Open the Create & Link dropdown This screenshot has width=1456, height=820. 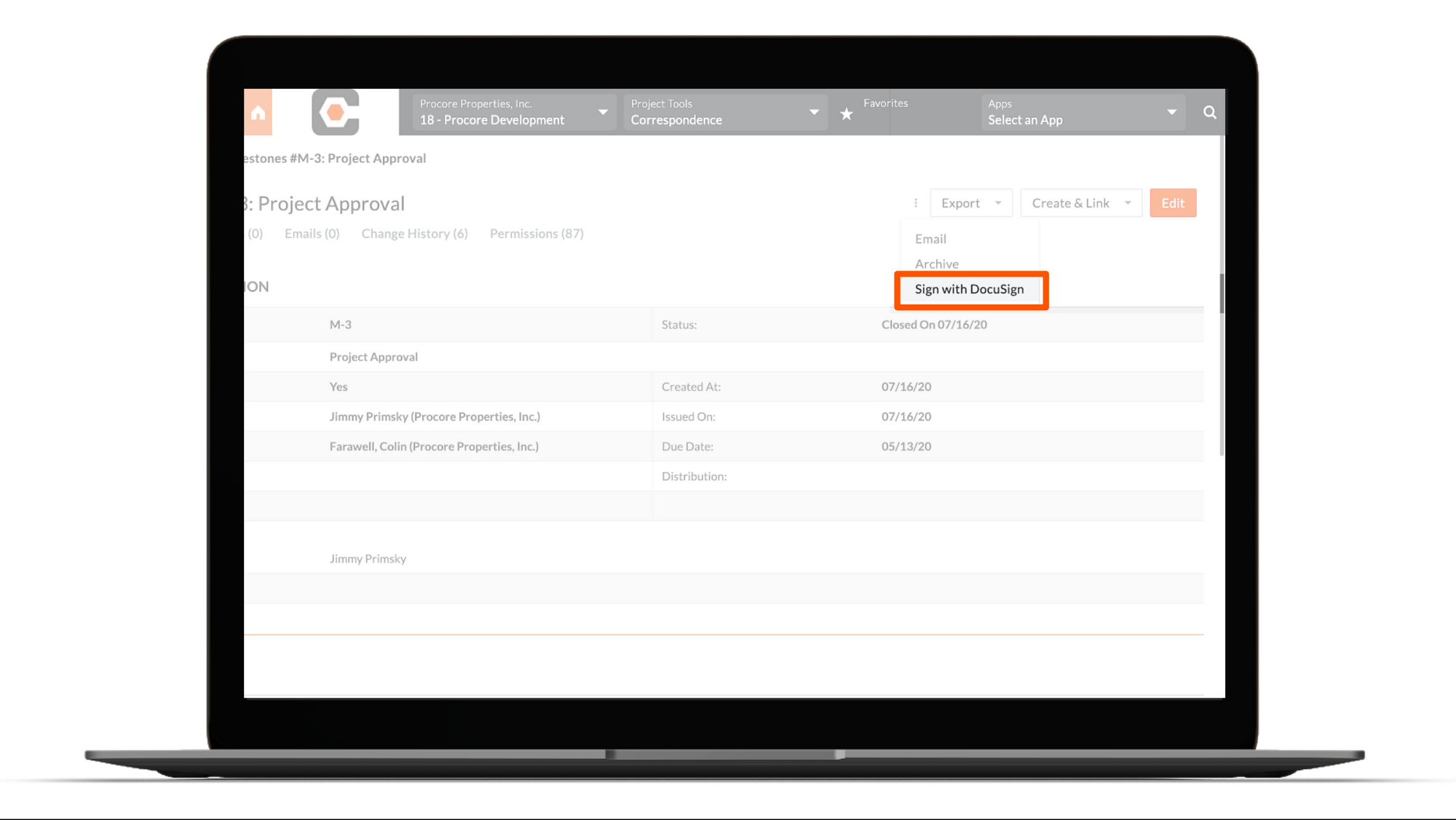pos(1080,203)
